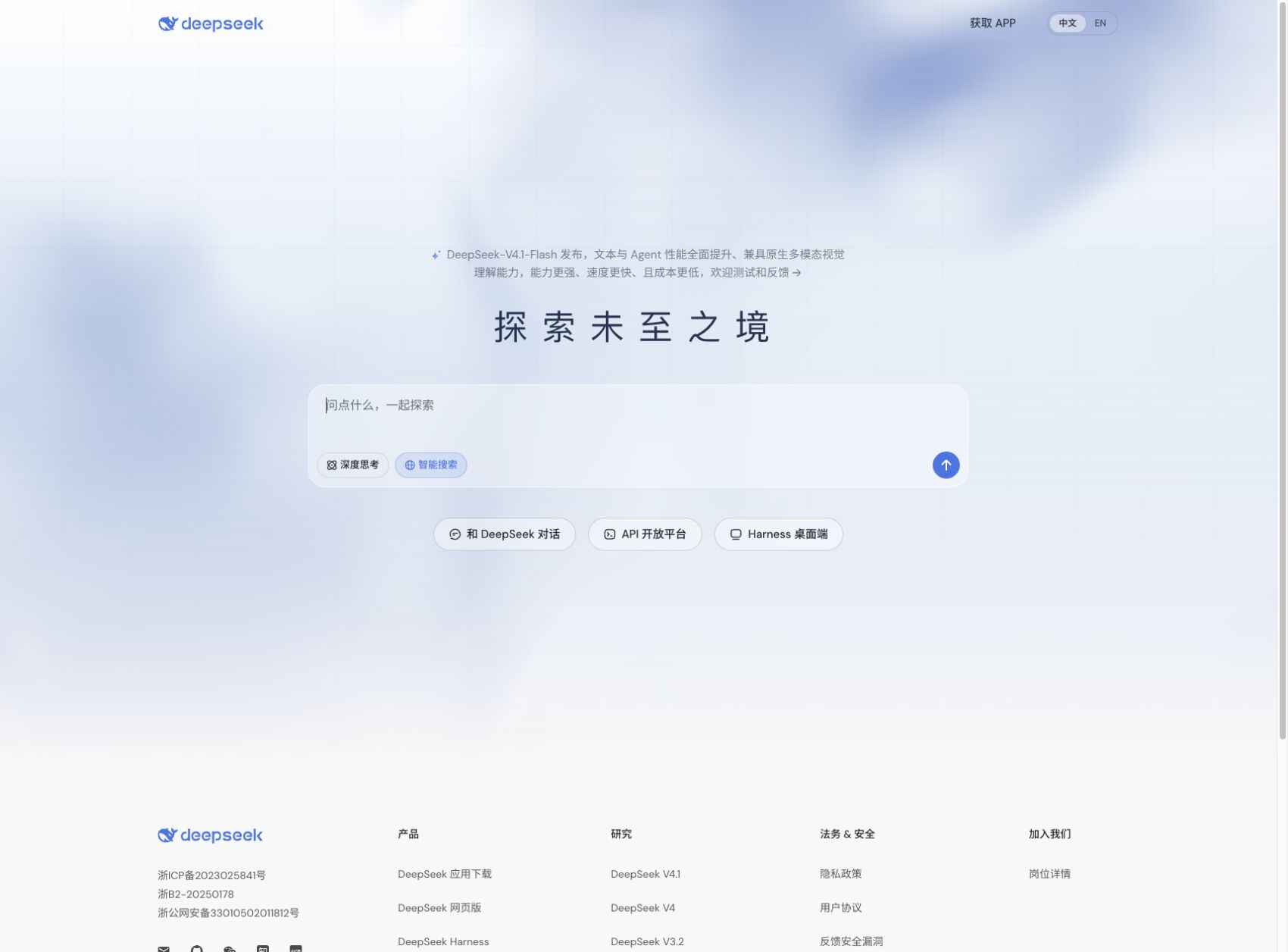Open the email icon in the footer

[x=164, y=948]
